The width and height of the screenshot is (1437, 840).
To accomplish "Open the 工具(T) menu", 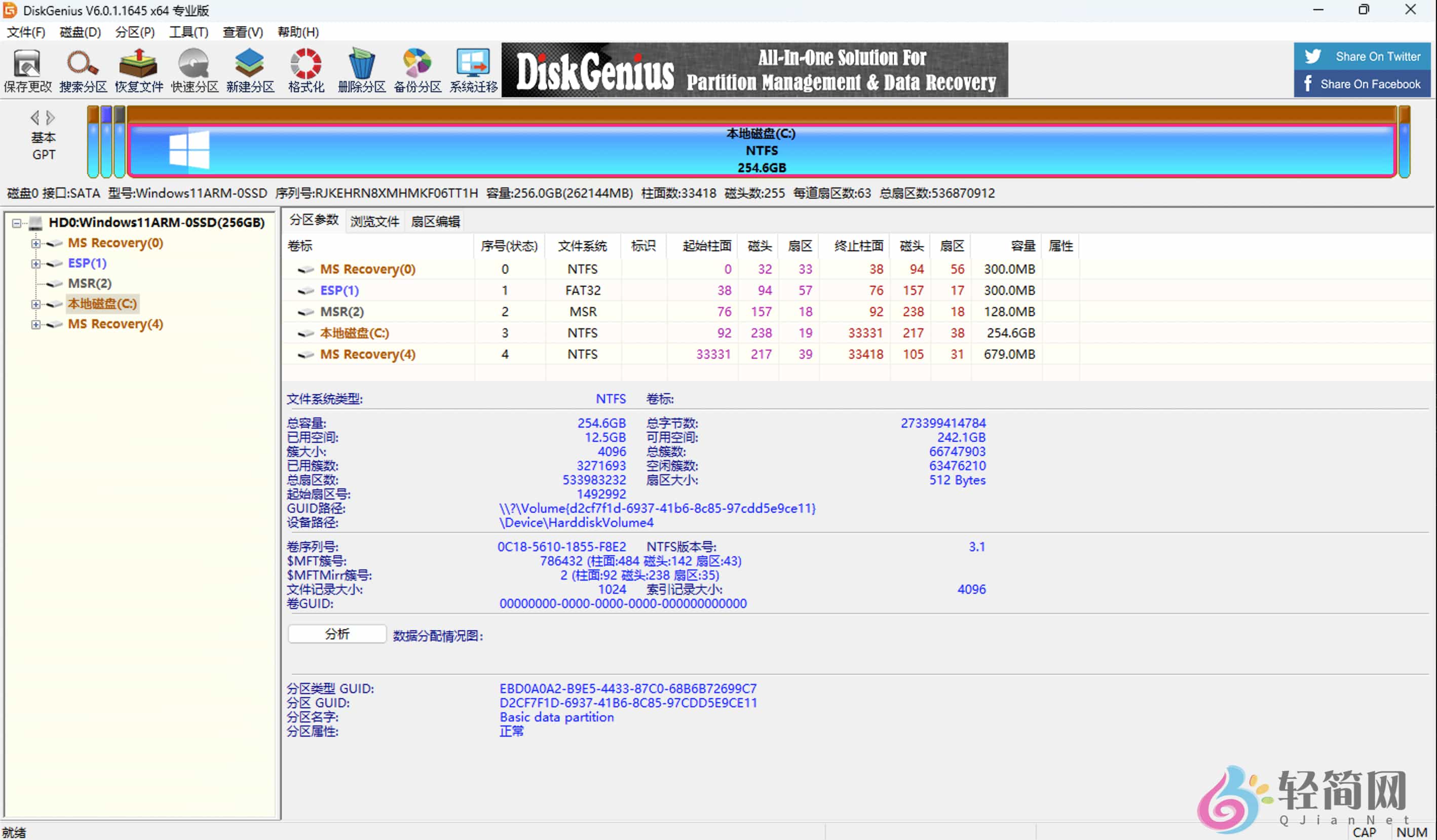I will click(x=189, y=32).
